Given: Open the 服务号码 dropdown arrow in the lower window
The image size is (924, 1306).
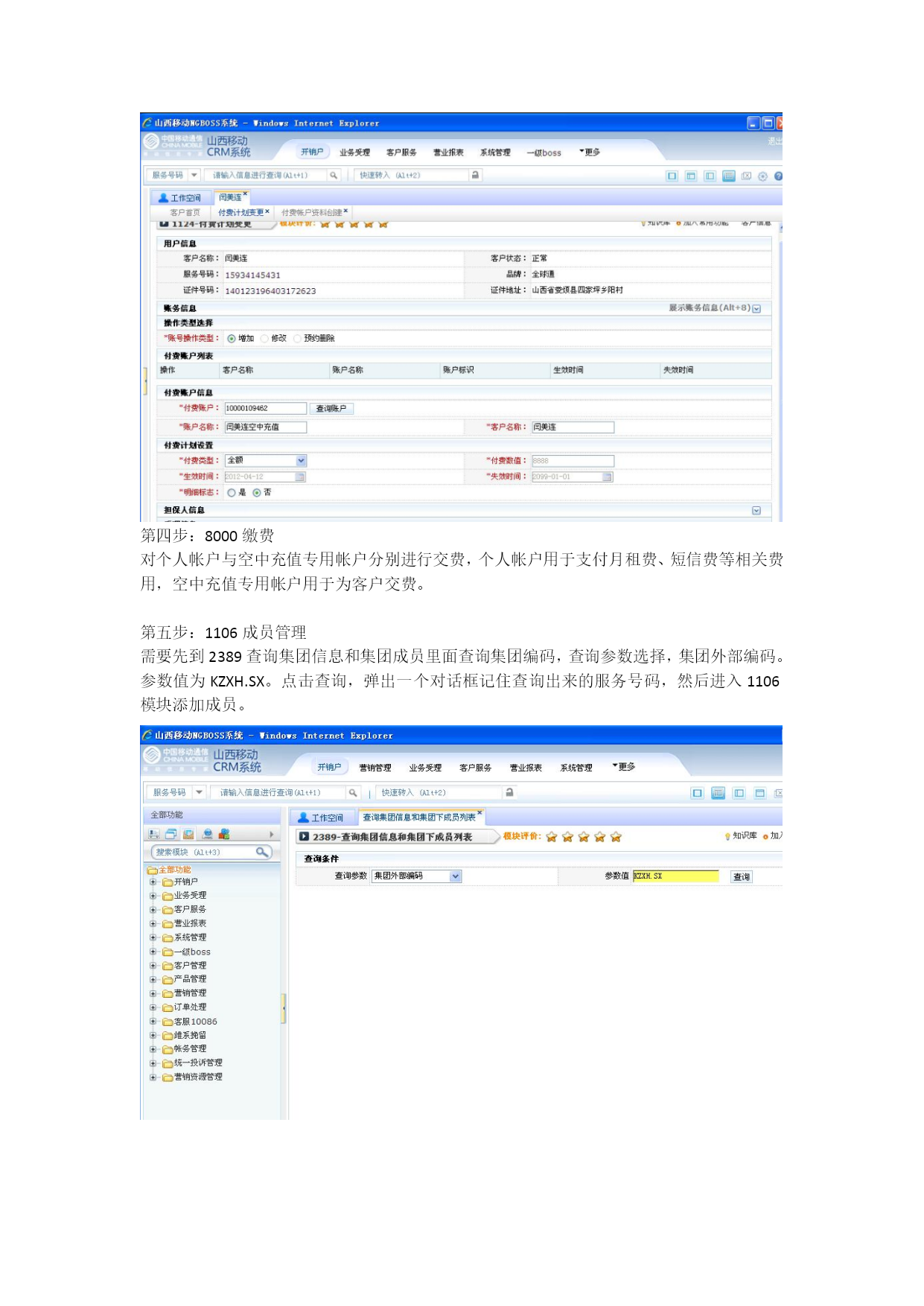Looking at the screenshot, I should click(200, 792).
